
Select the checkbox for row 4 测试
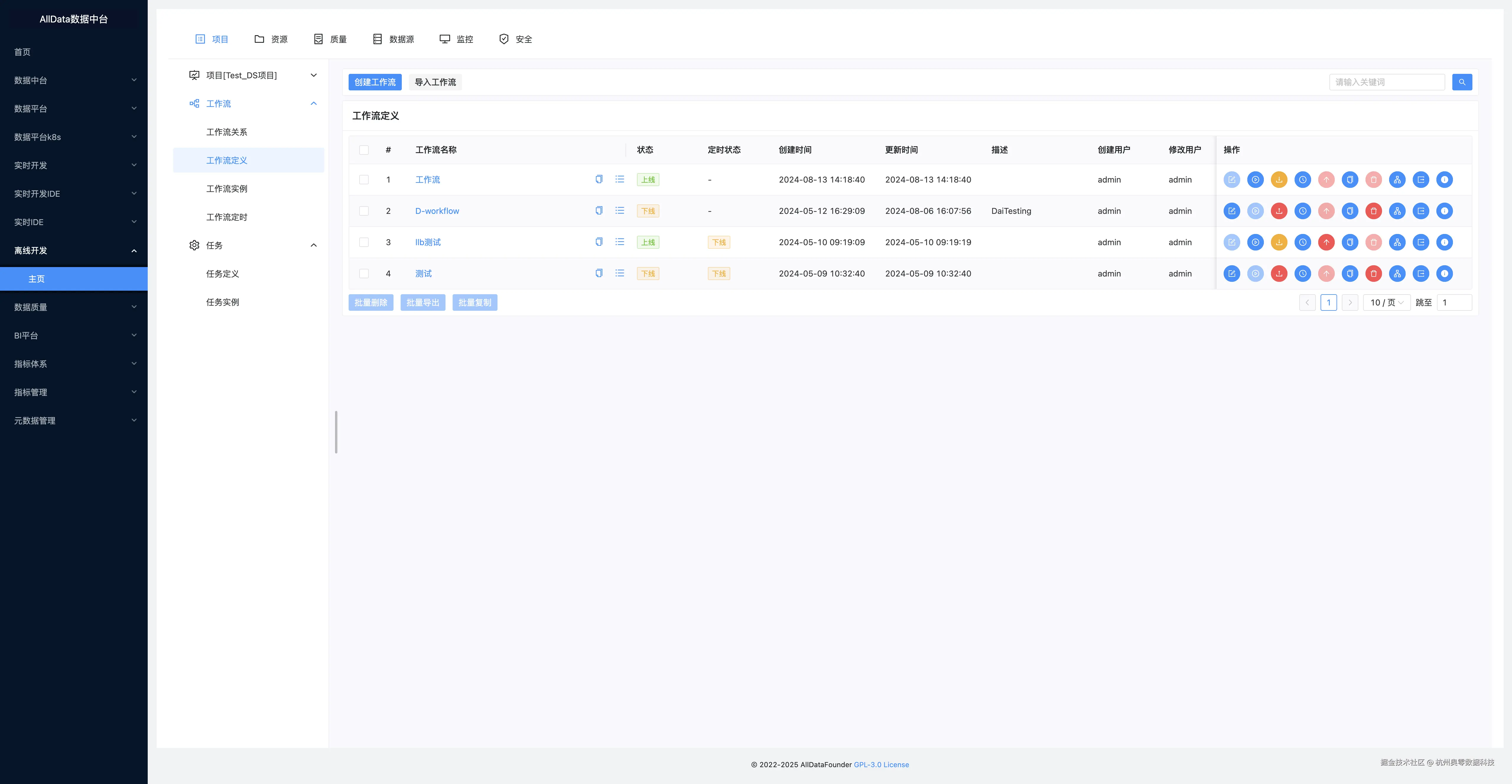click(364, 274)
